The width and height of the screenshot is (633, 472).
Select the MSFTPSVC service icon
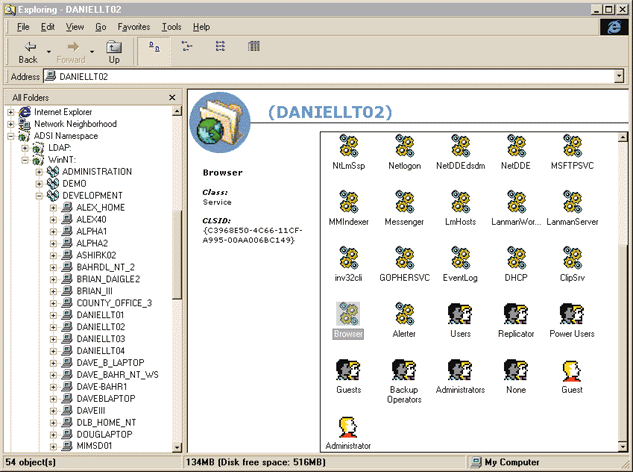pyautogui.click(x=572, y=146)
